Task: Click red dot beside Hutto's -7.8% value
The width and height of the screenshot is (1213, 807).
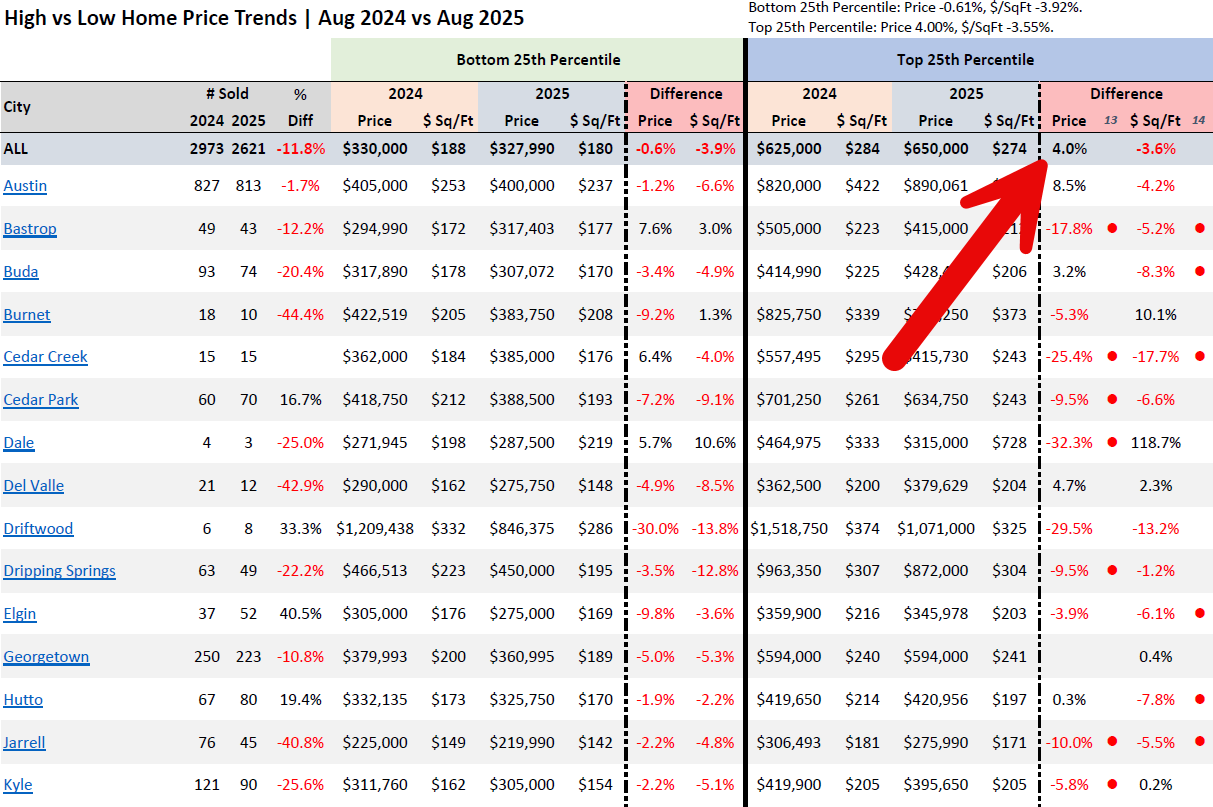Action: (x=1200, y=699)
